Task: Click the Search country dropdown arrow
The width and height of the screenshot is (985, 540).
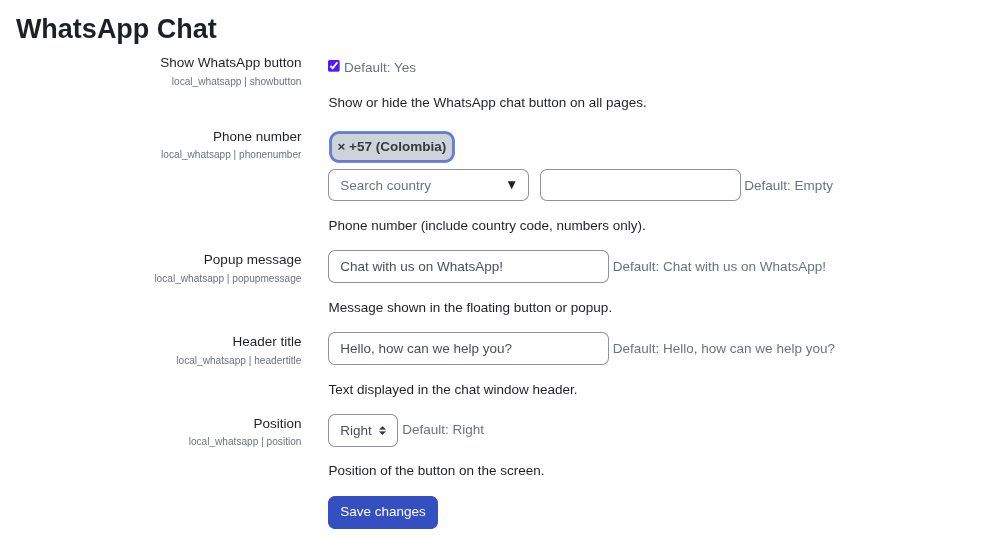Action: pyautogui.click(x=511, y=185)
